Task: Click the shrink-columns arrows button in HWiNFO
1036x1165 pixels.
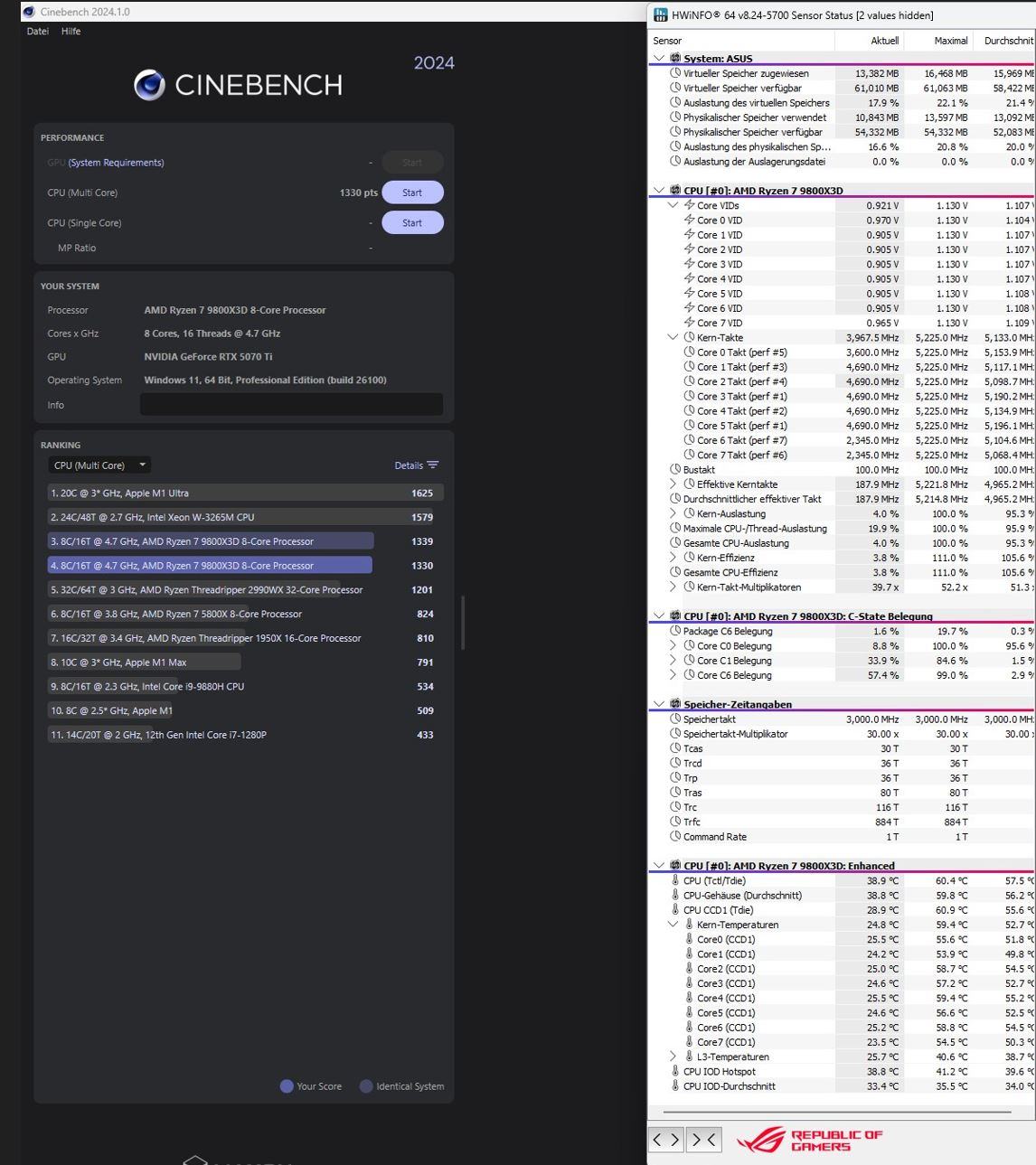Action: tap(703, 1140)
